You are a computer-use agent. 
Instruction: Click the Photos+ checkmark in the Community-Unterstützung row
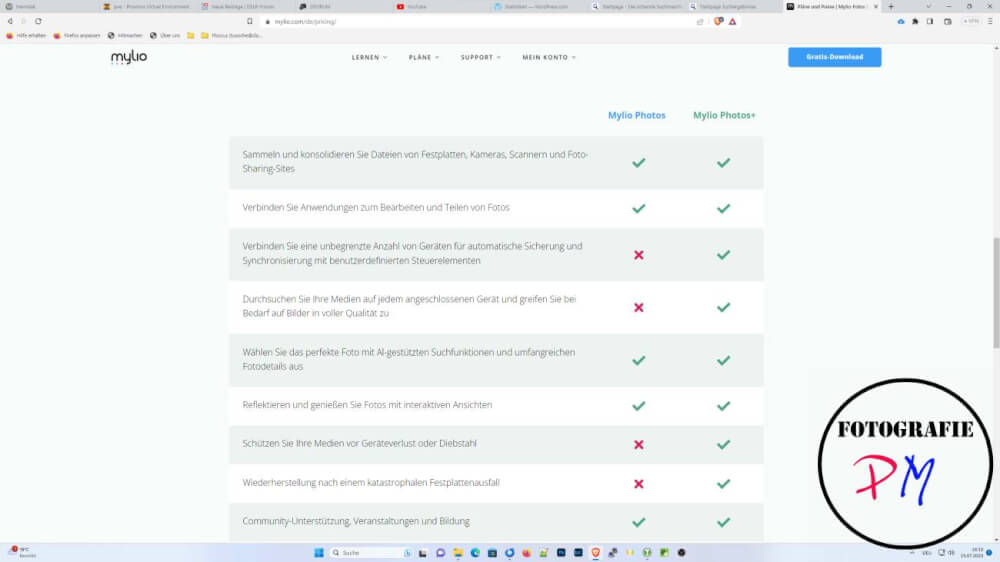point(723,522)
